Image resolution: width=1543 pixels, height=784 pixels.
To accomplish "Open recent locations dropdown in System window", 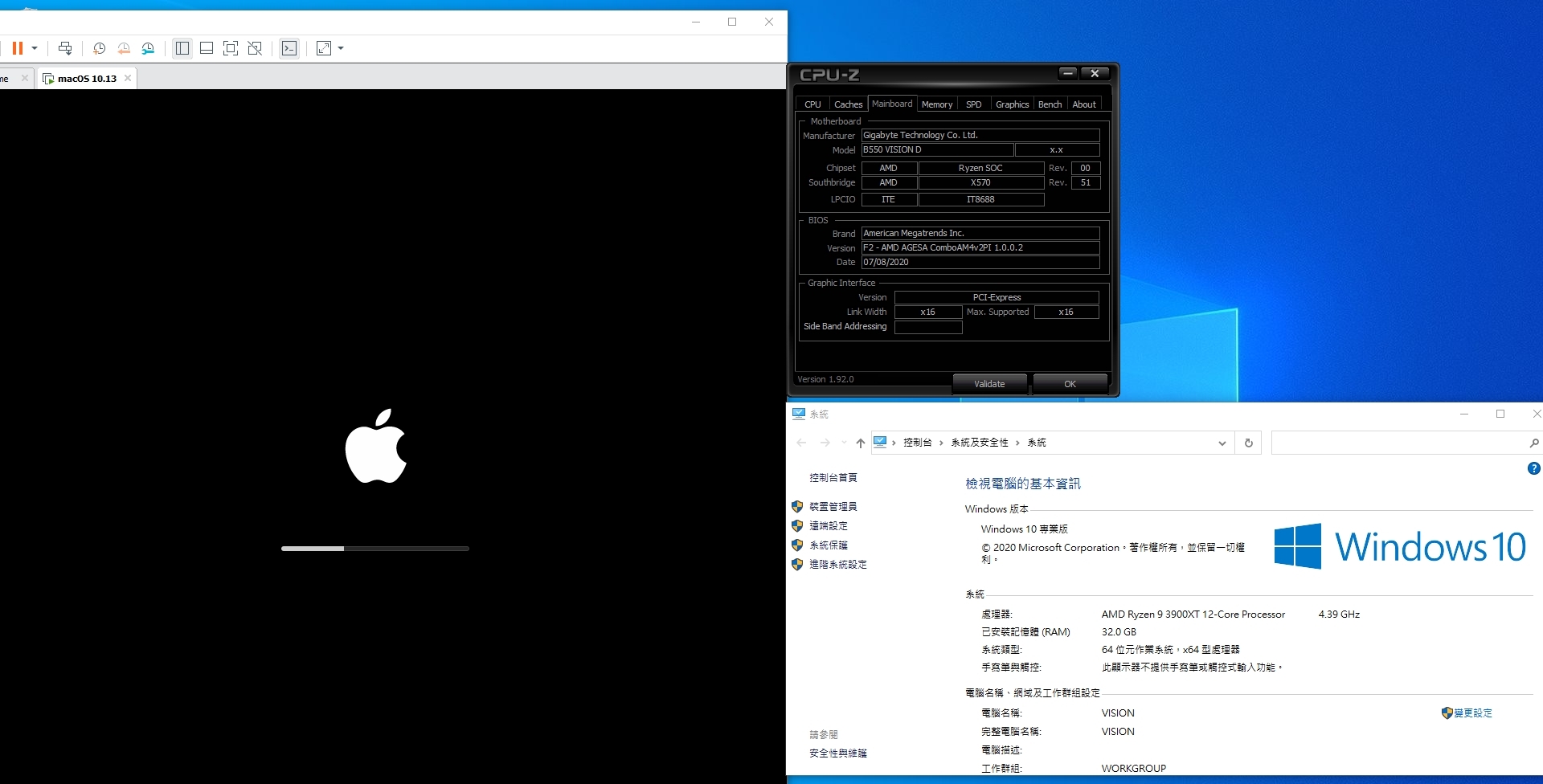I will [844, 443].
